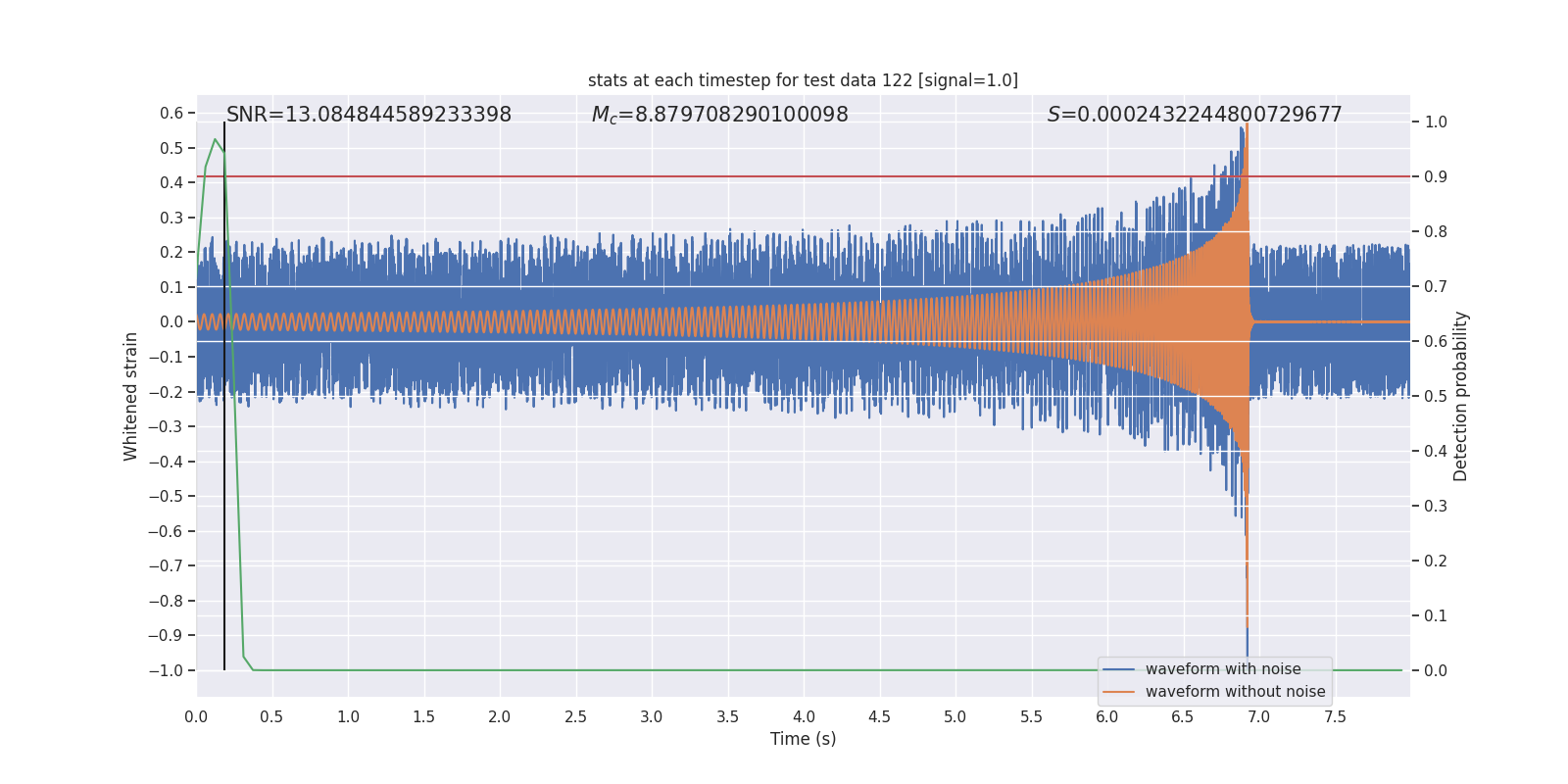Click the 7.0 tick on Time axis
Screen dimensions: 1568x784
pyautogui.click(x=1259, y=717)
